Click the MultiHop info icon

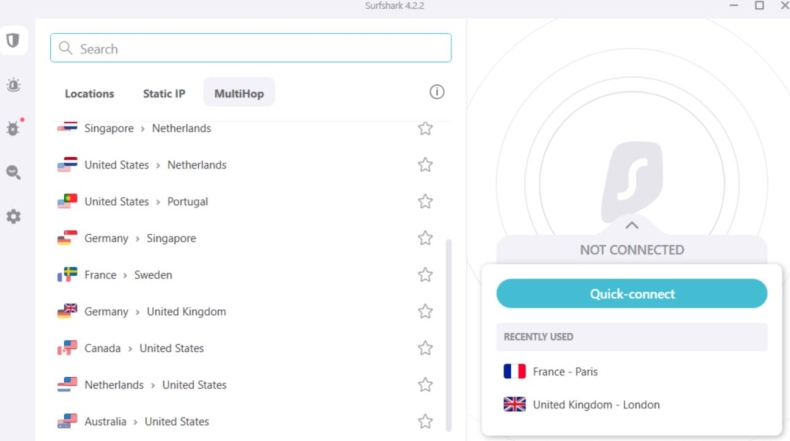click(x=437, y=92)
